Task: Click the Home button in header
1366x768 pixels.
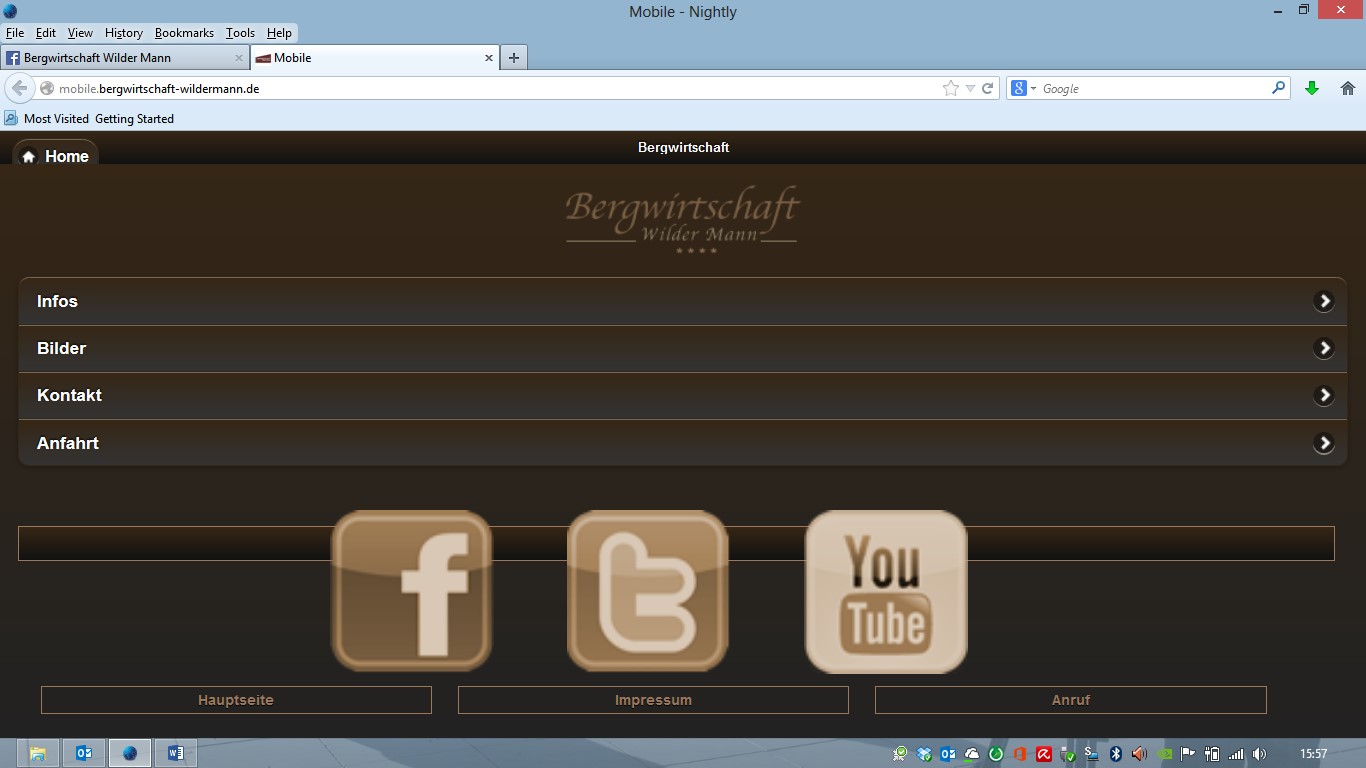Action: coord(56,156)
